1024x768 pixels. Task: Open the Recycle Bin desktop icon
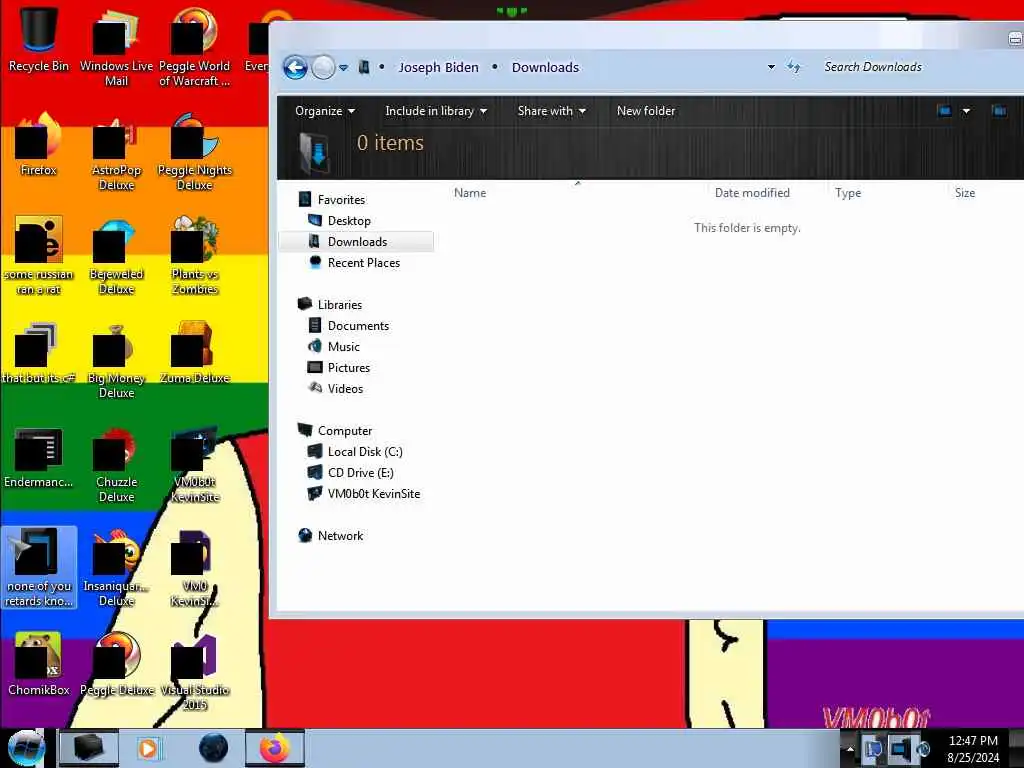39,39
